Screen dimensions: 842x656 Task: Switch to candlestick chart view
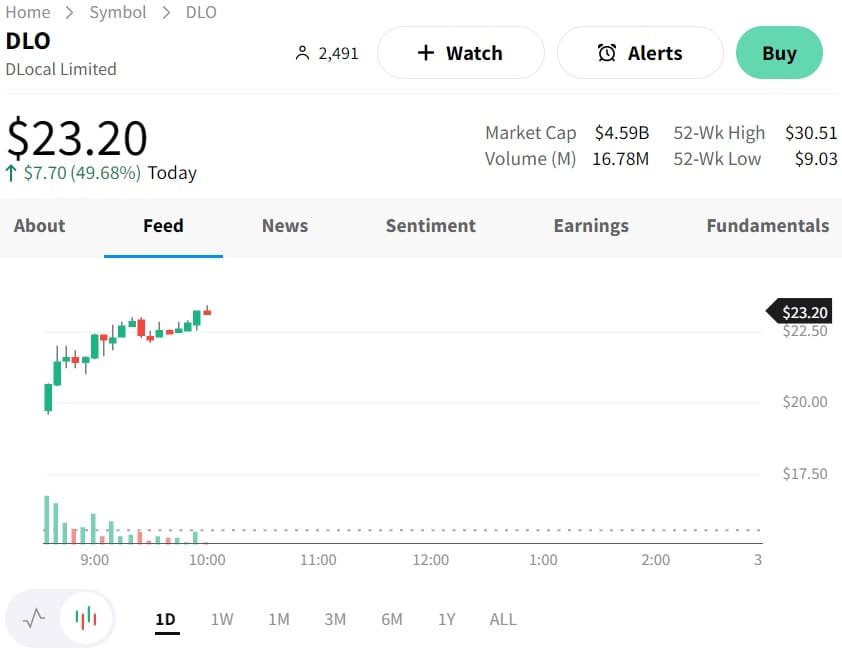coord(86,618)
